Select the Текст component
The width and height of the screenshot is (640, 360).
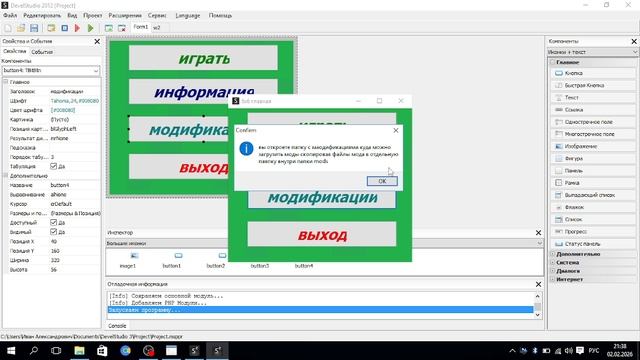(x=592, y=98)
